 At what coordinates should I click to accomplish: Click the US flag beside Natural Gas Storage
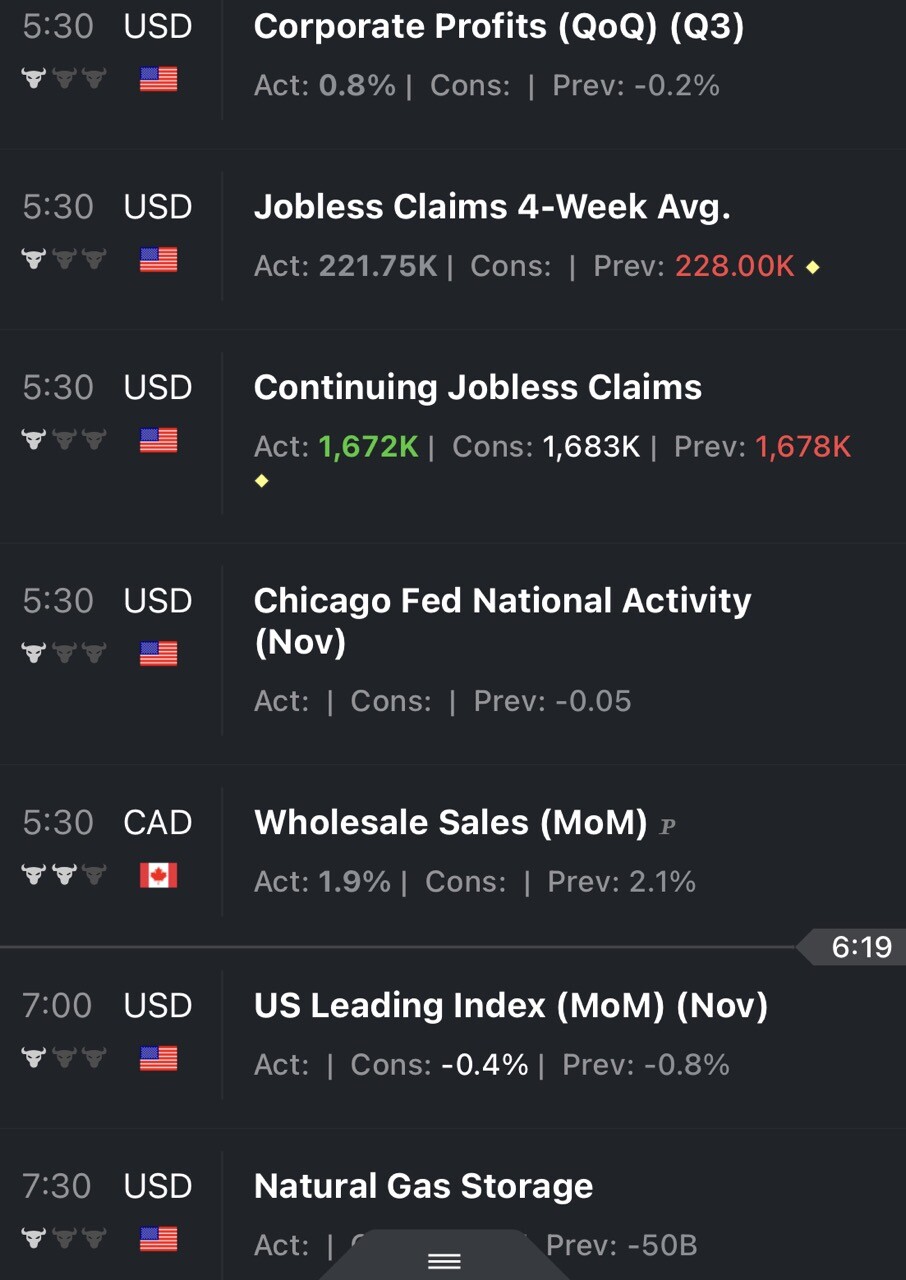158,1239
